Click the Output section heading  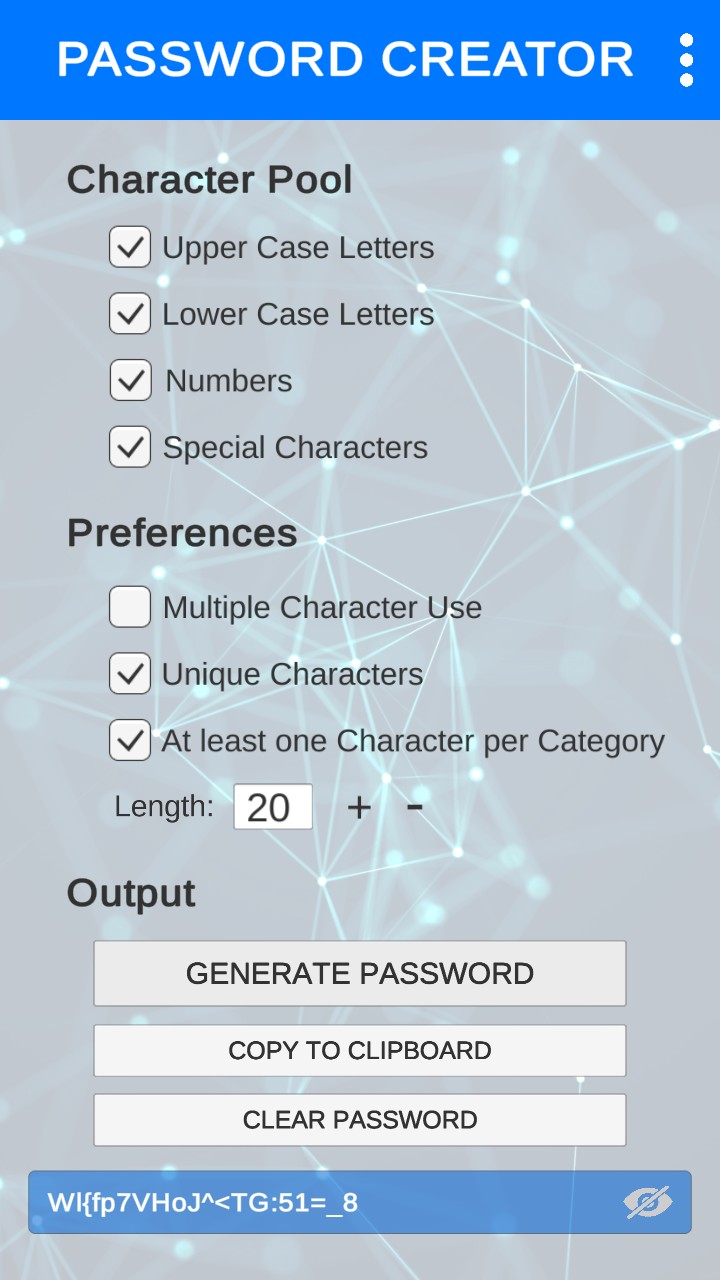tap(131, 893)
